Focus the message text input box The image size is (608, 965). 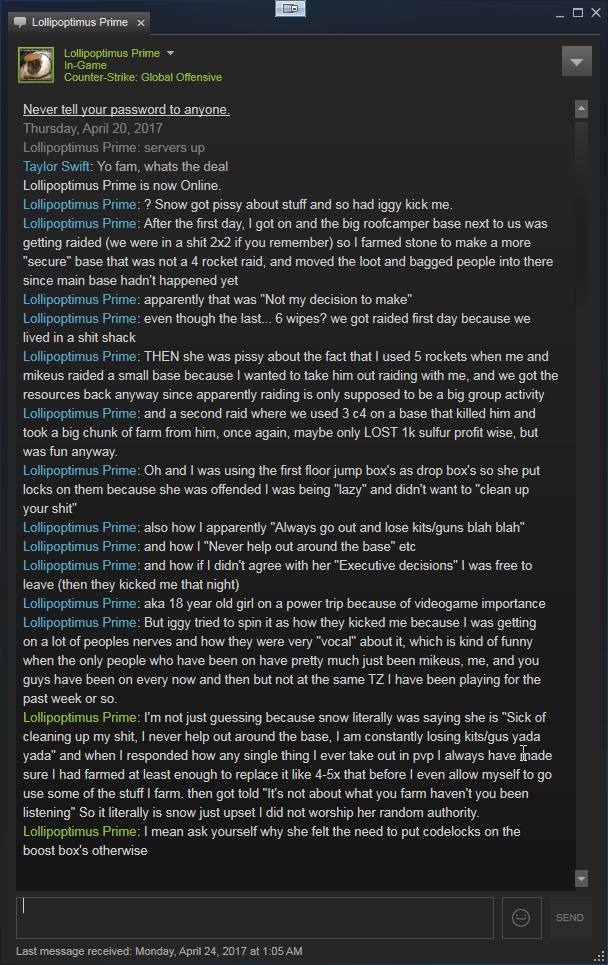(x=255, y=918)
